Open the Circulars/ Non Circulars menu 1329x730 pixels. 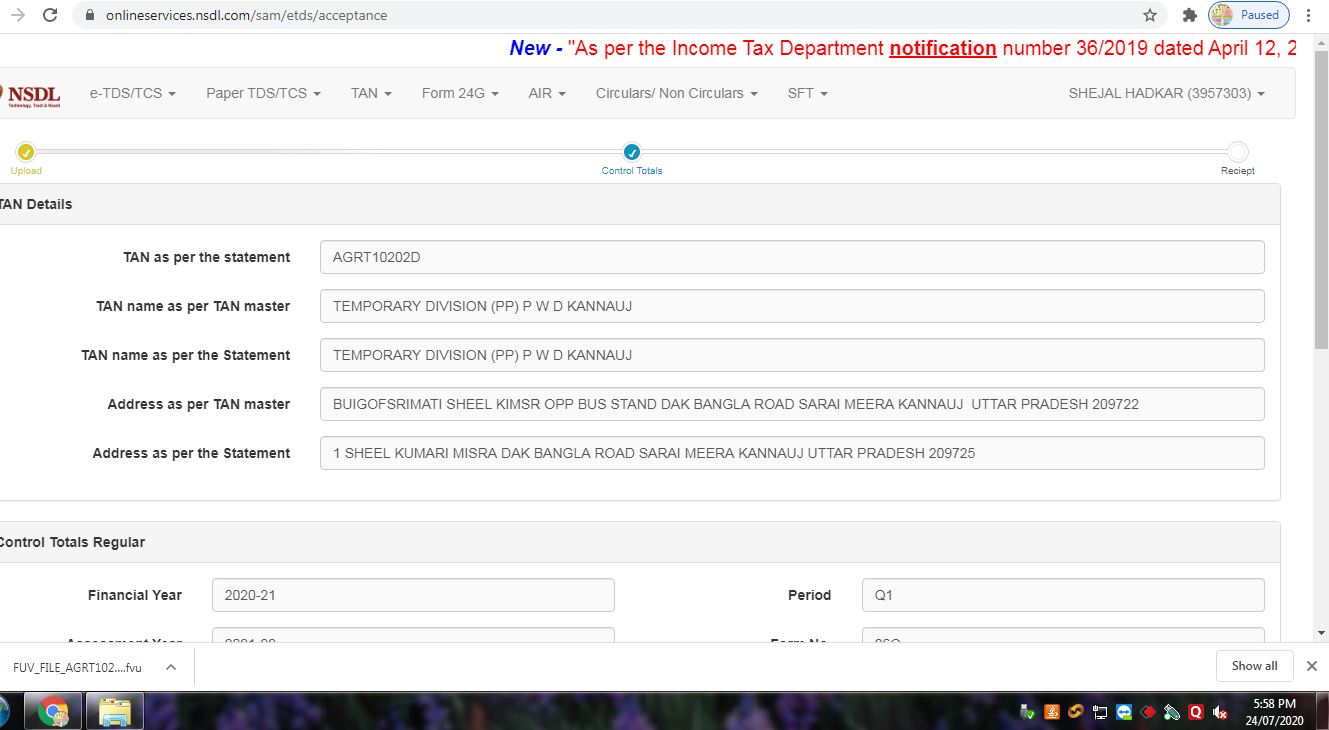tap(677, 93)
